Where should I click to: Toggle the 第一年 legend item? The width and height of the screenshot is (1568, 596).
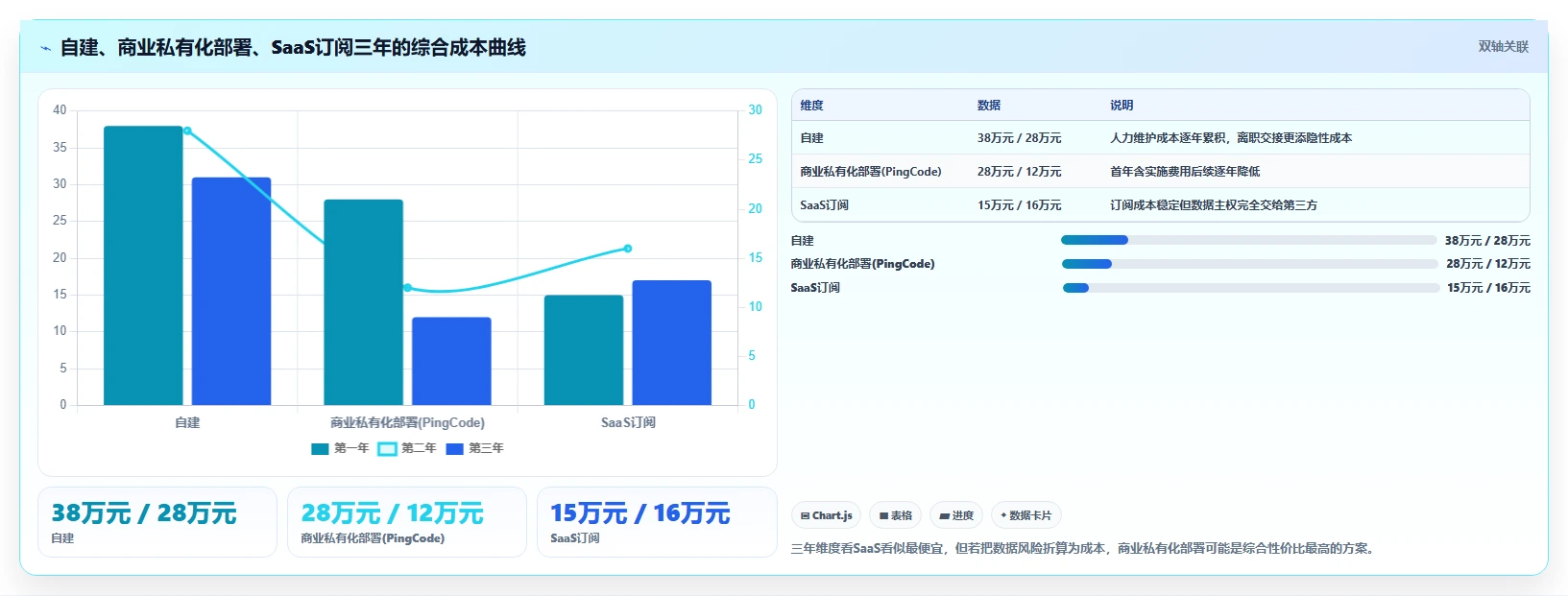[x=340, y=448]
